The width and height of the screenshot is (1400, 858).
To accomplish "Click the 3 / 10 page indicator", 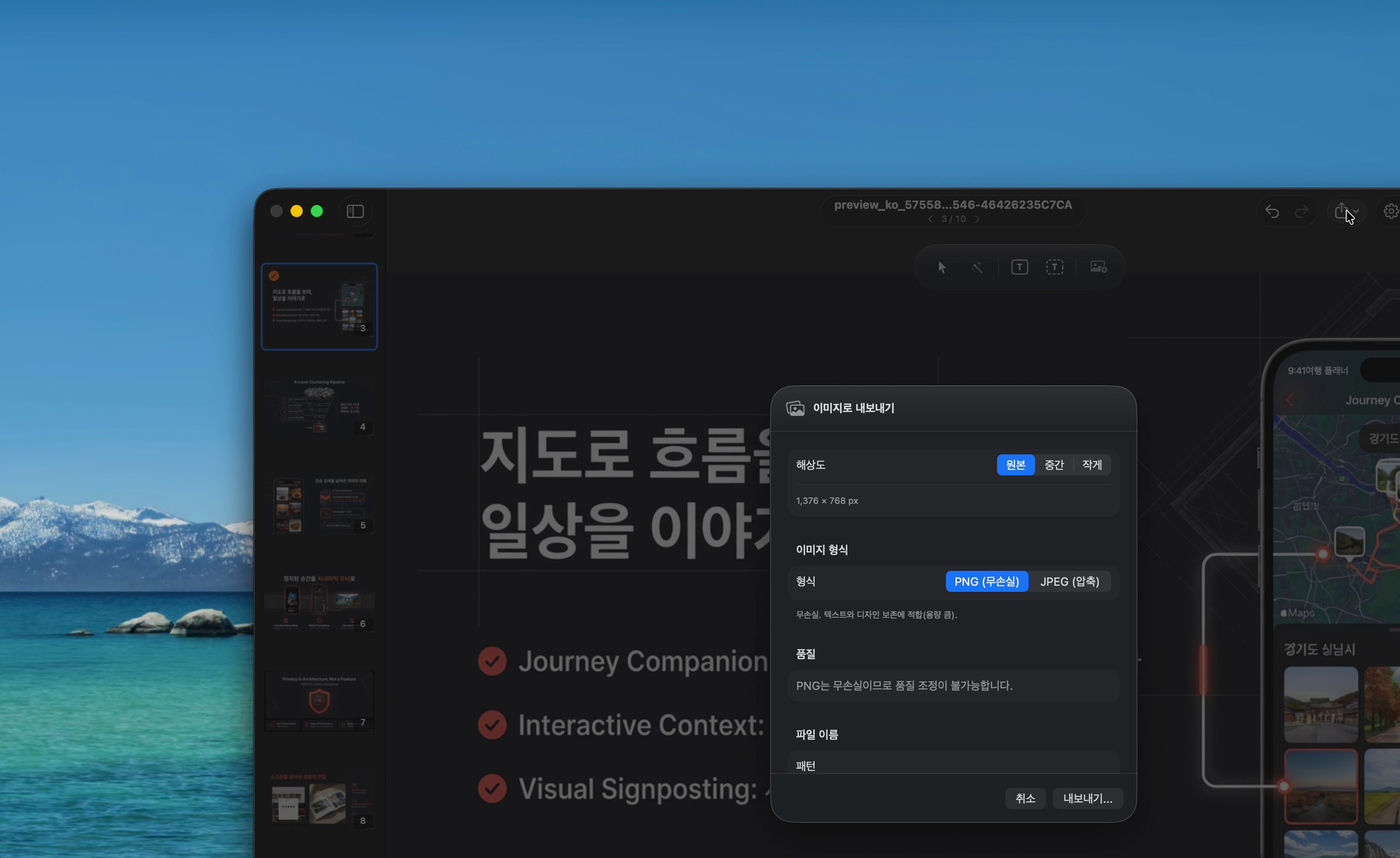I will point(953,219).
